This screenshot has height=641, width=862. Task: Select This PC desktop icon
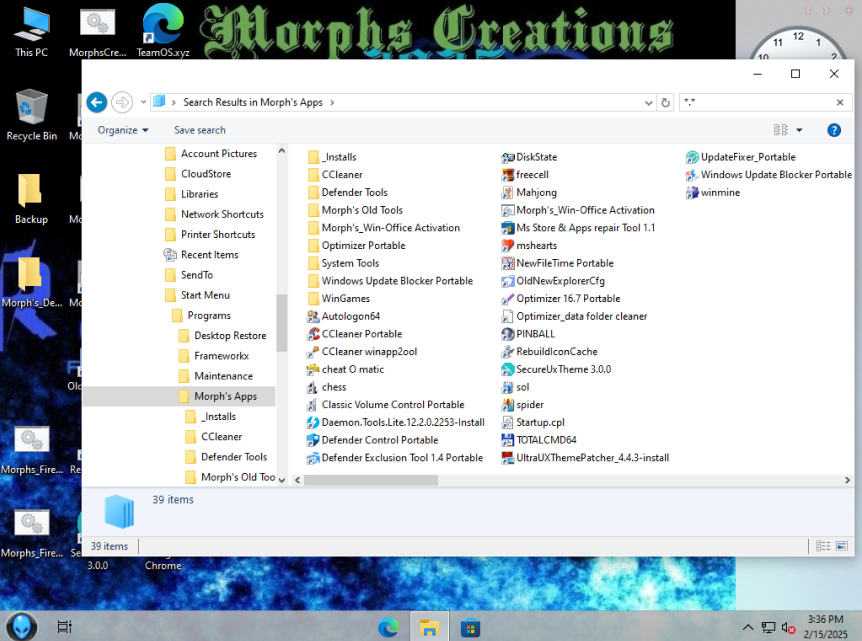coord(31,32)
